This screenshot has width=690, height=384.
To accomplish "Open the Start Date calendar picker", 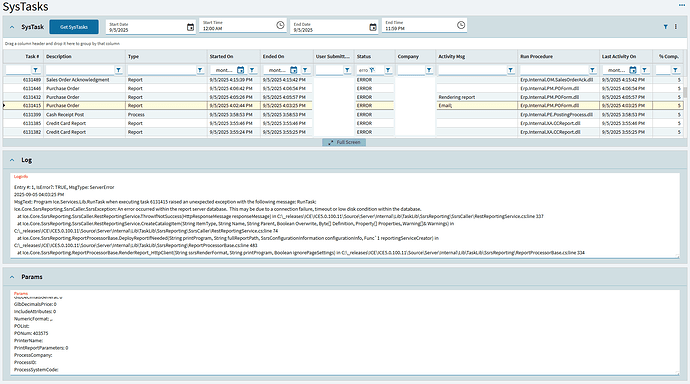I will [190, 27].
